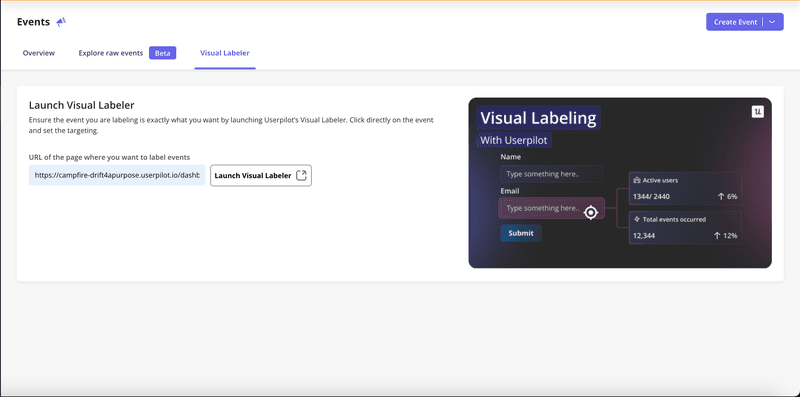The width and height of the screenshot is (800, 397).
Task: Open the Create Event dropdown arrow
Action: (x=772, y=22)
